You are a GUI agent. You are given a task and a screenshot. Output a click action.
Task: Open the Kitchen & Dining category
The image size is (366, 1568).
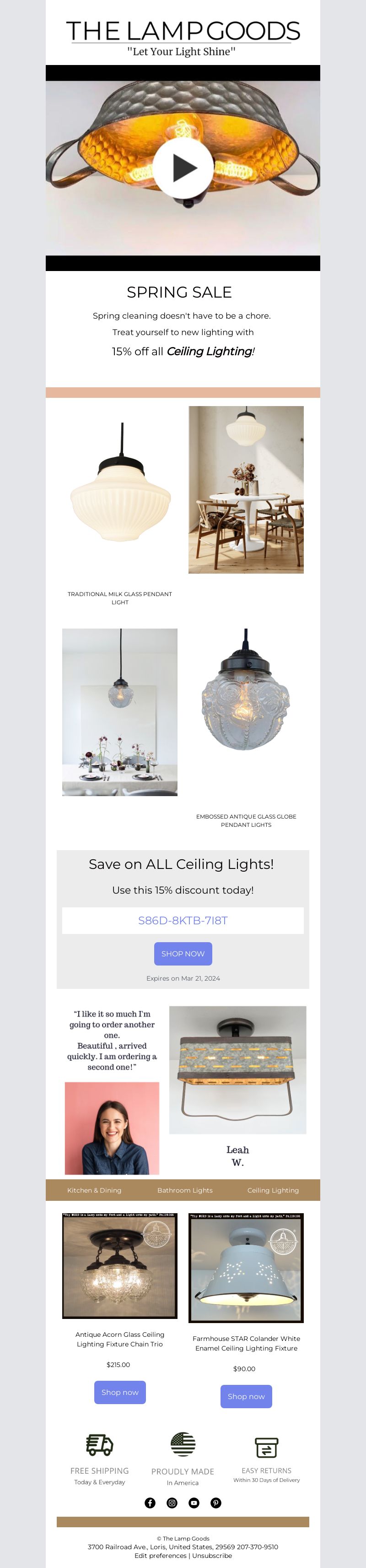coord(94,1190)
